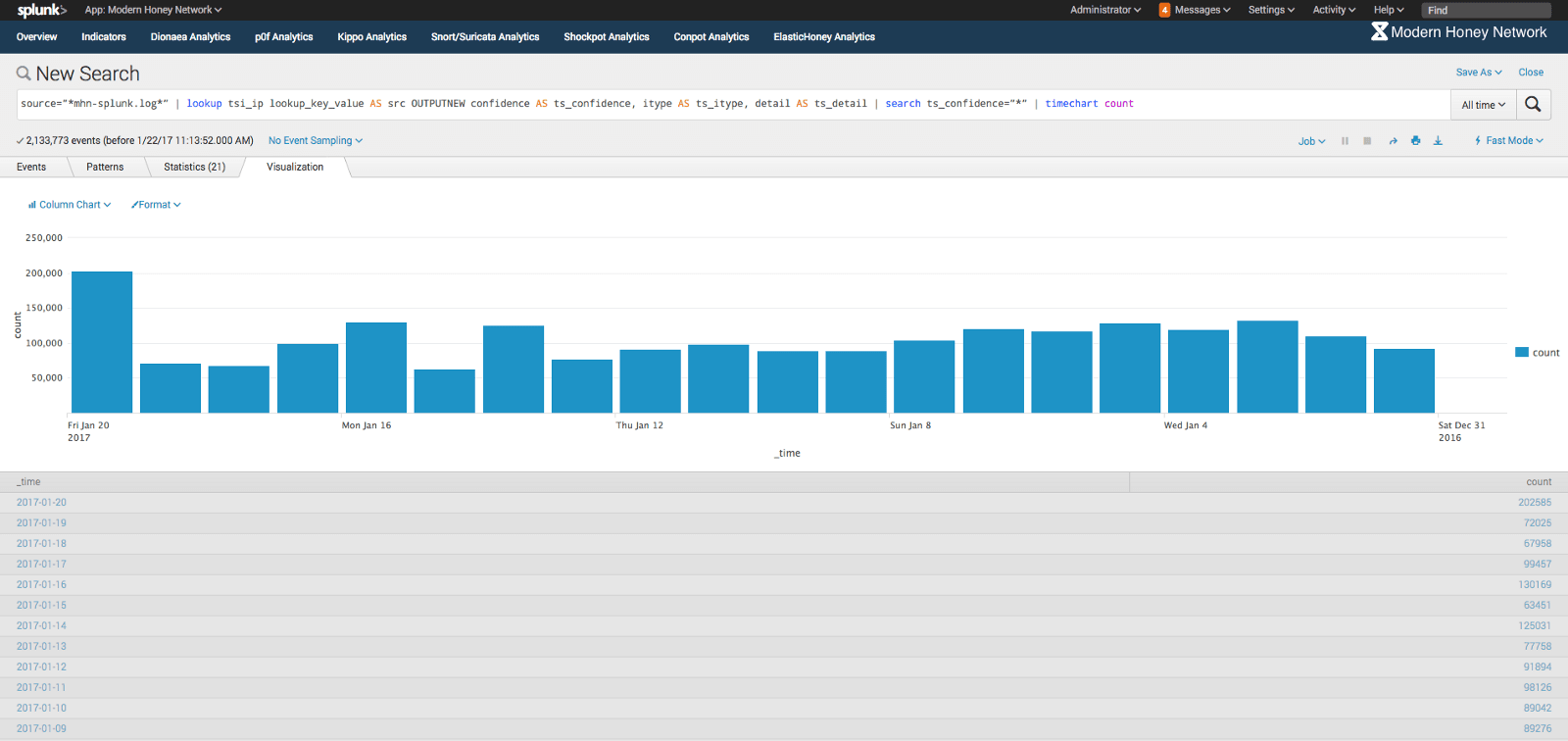Screen dimensions: 1568x741
Task: Go to the Overview page
Action: [37, 37]
